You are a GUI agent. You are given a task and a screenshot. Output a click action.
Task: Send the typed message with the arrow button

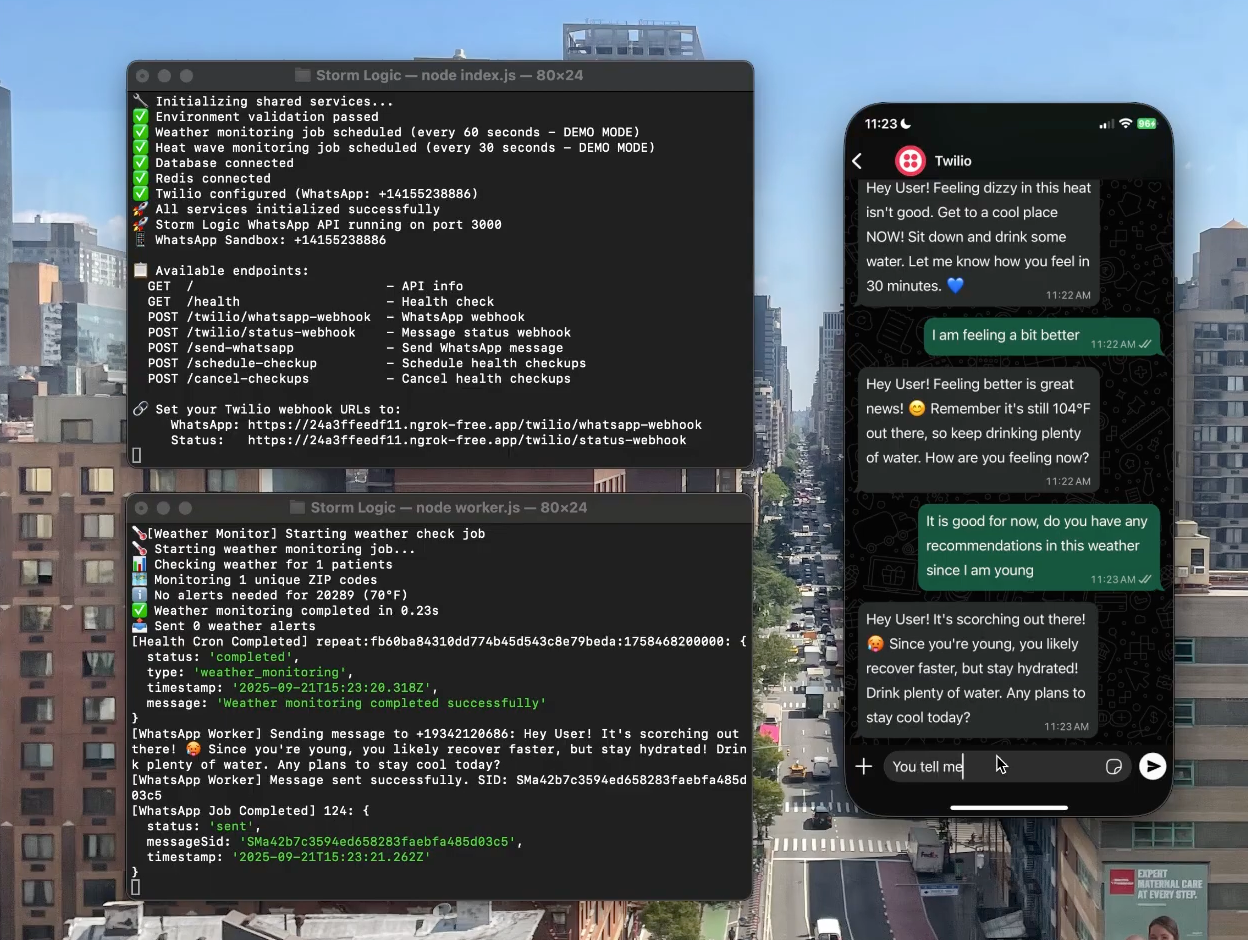1153,766
